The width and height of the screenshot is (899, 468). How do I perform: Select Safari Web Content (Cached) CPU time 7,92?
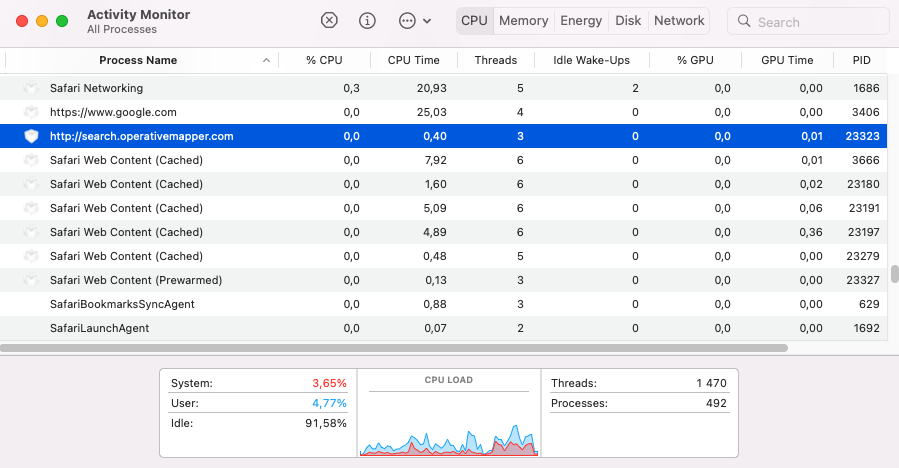[444, 161]
